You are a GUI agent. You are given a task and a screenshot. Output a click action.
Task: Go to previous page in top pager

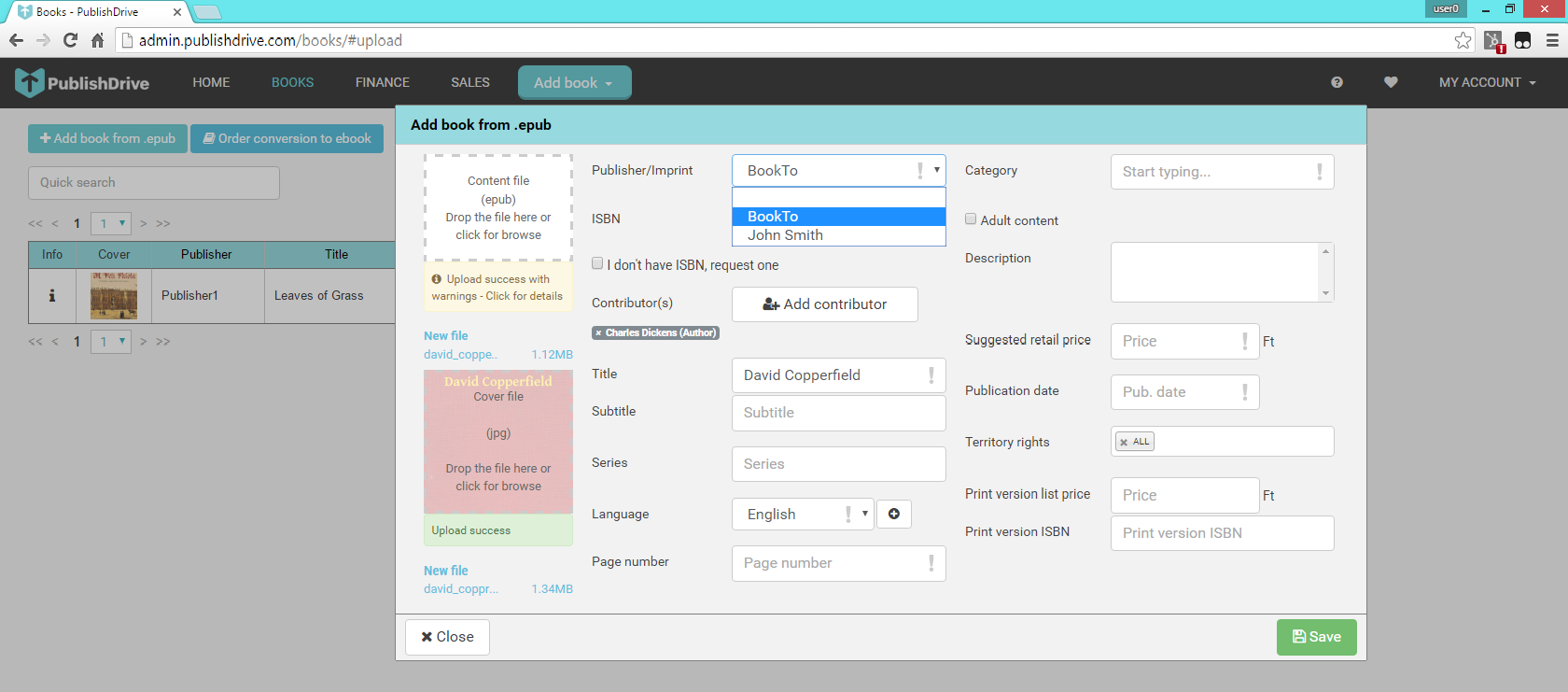tap(55, 223)
